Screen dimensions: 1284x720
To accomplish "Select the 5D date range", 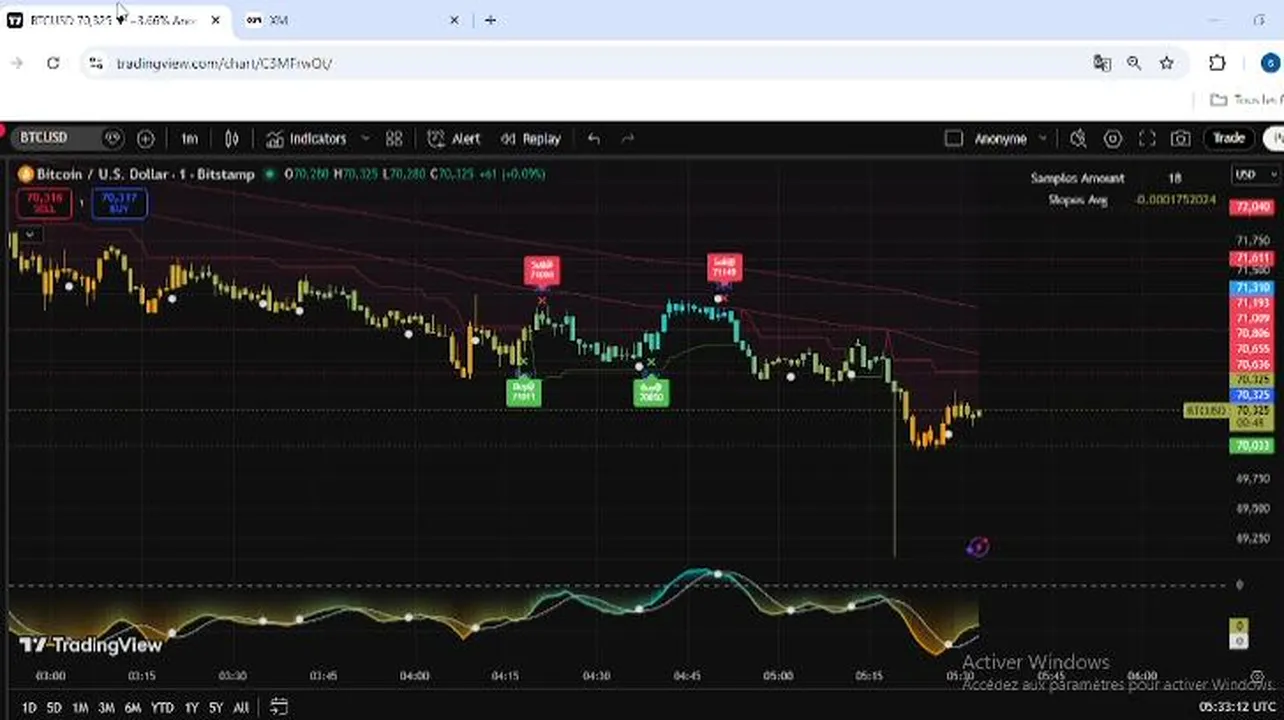I will point(54,708).
